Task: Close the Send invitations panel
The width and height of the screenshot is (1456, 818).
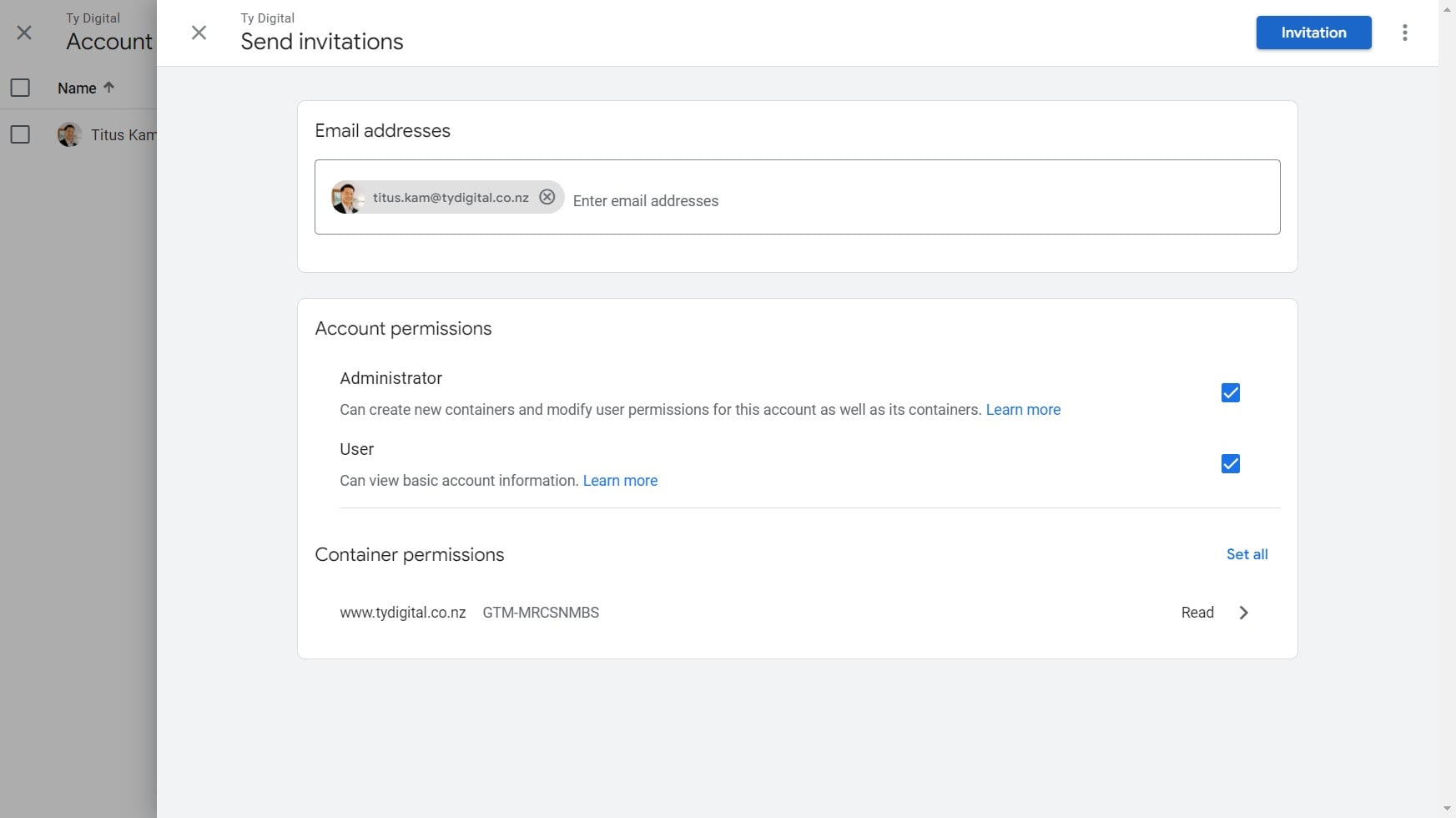Action: click(199, 33)
